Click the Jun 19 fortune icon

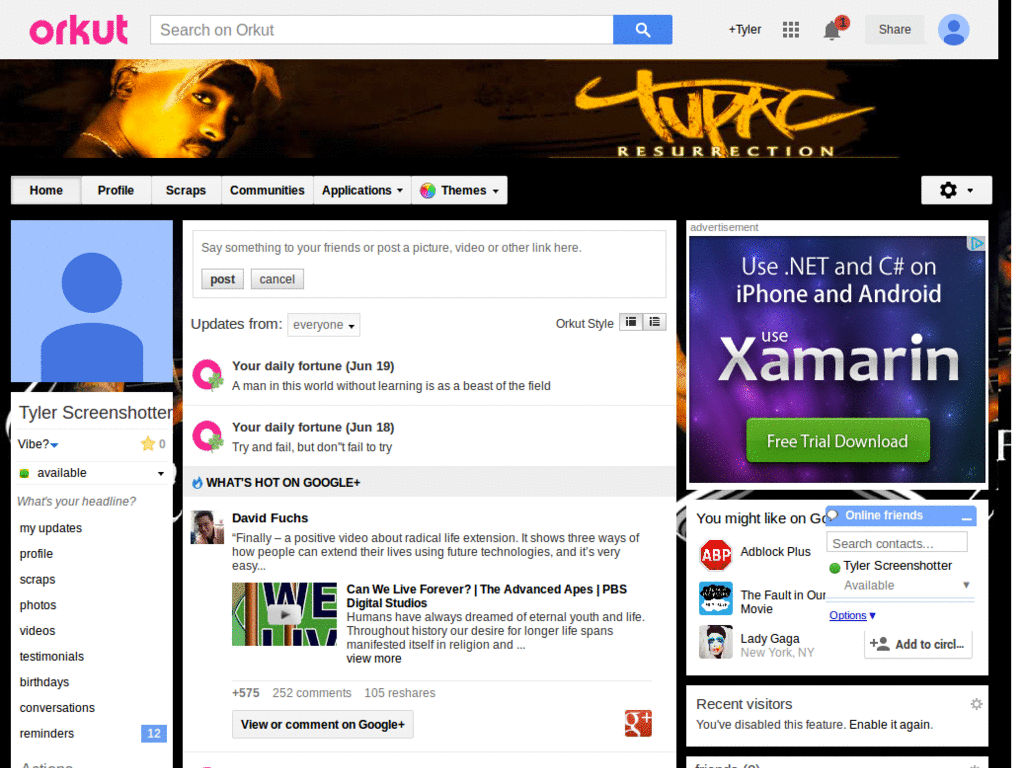coord(208,375)
